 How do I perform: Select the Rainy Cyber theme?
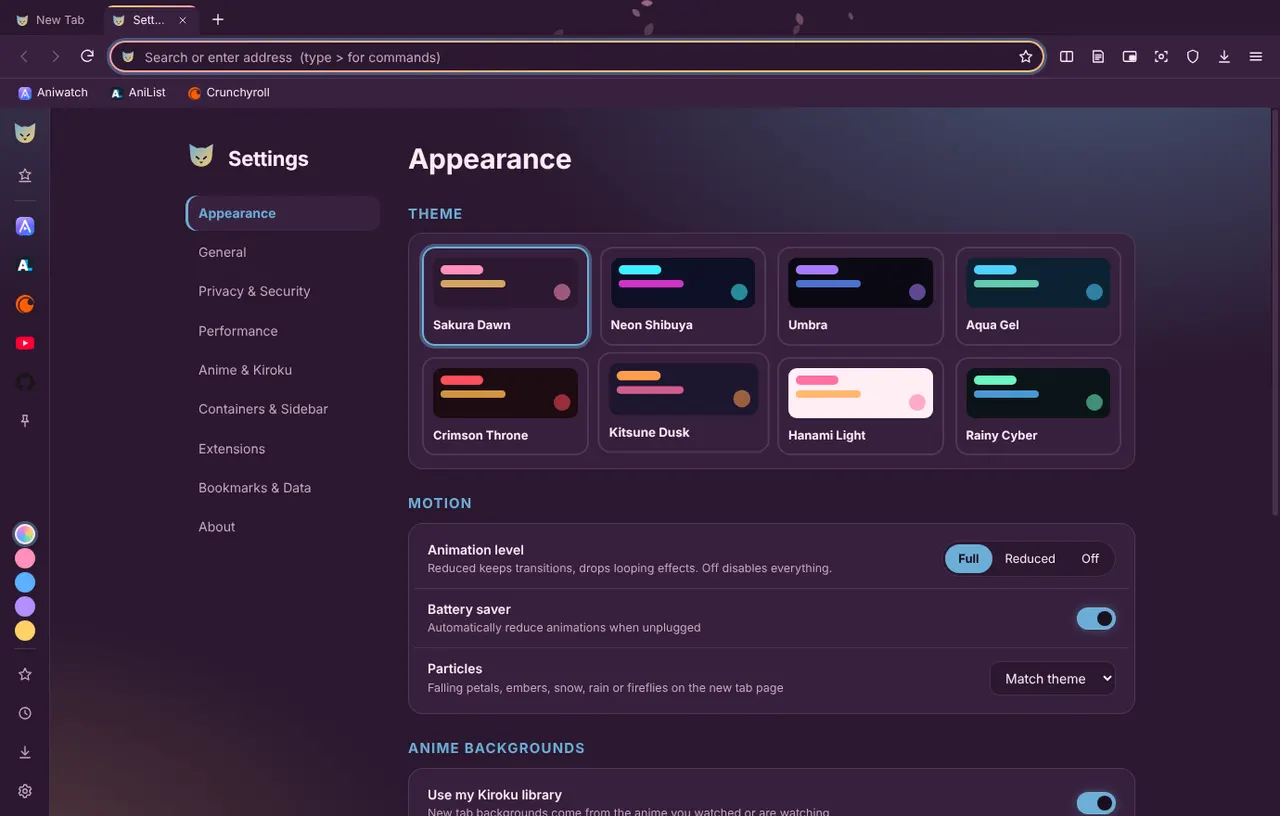tap(1038, 406)
